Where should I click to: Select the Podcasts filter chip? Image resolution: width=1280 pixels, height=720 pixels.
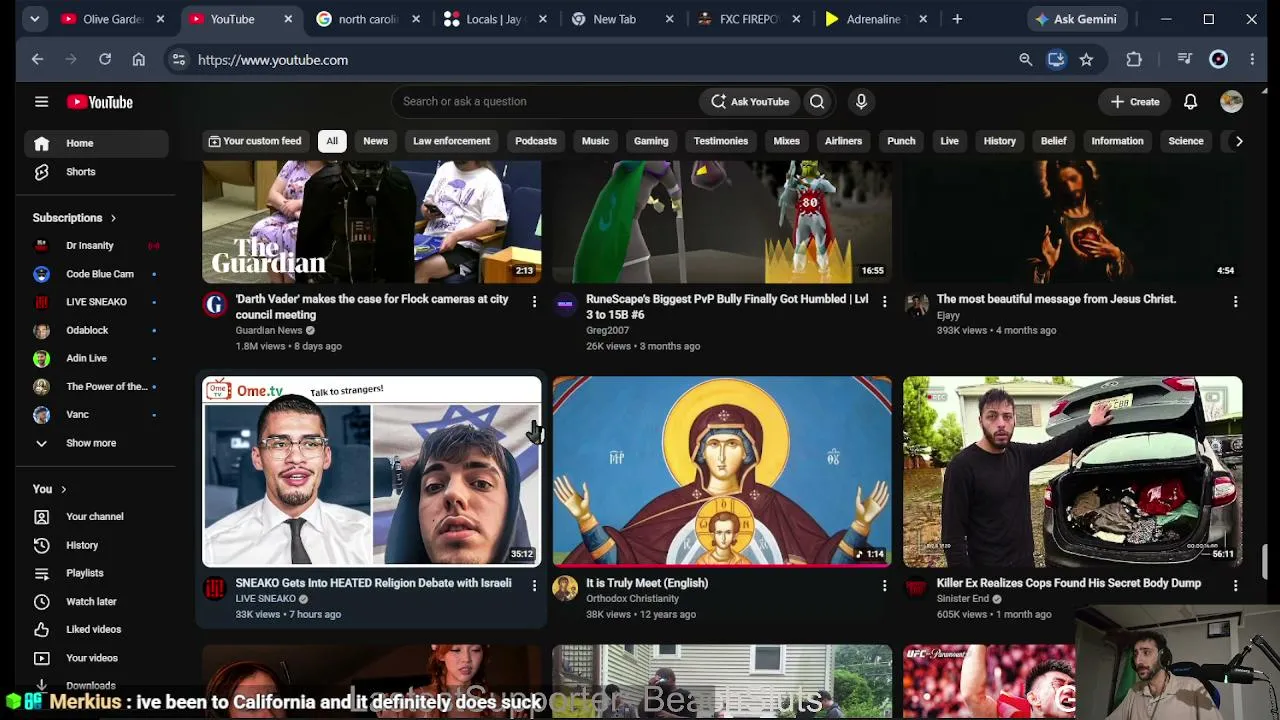point(536,141)
